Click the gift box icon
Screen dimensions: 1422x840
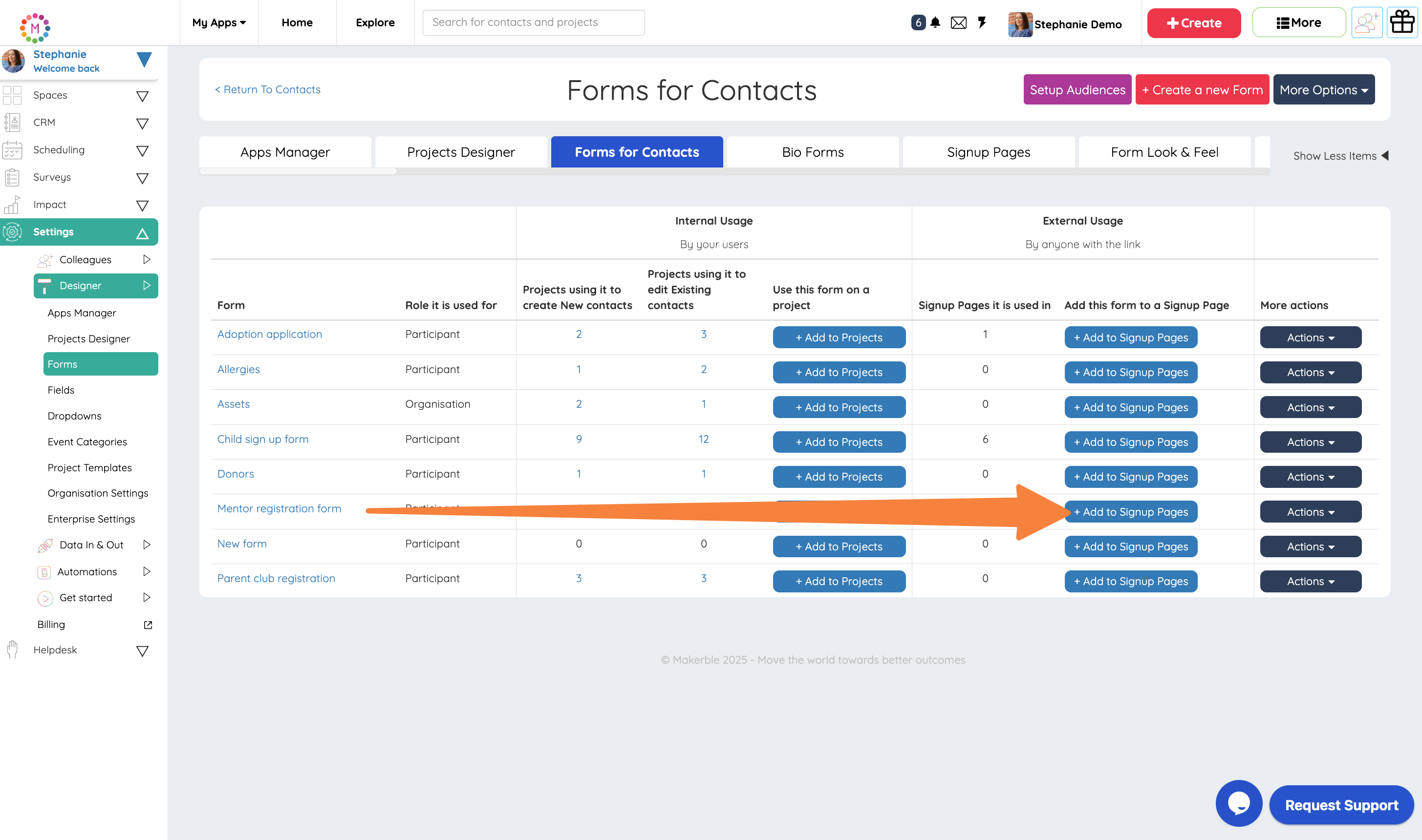click(1402, 22)
